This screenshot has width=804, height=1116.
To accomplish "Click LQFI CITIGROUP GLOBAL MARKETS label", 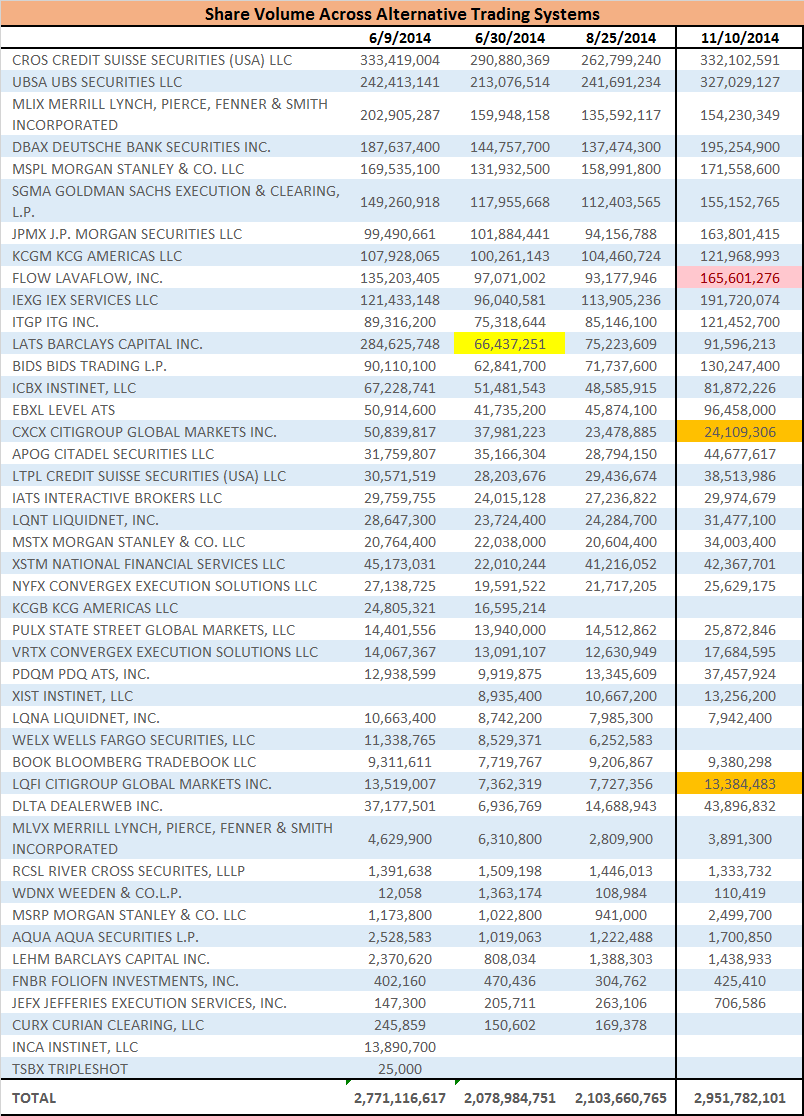I will [142, 786].
